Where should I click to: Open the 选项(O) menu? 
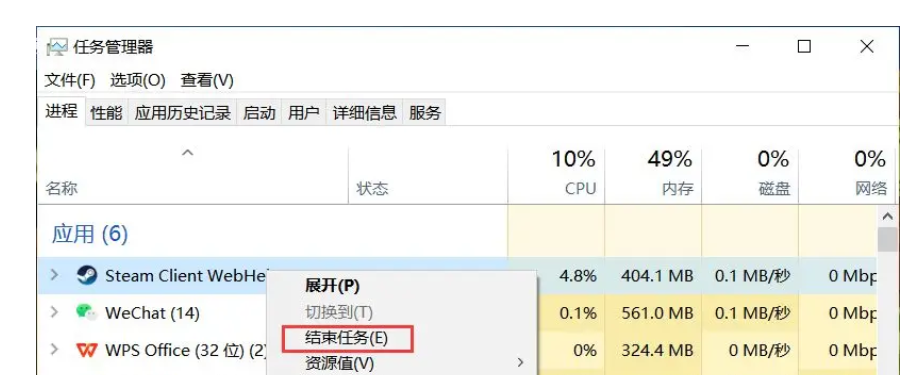(x=137, y=80)
